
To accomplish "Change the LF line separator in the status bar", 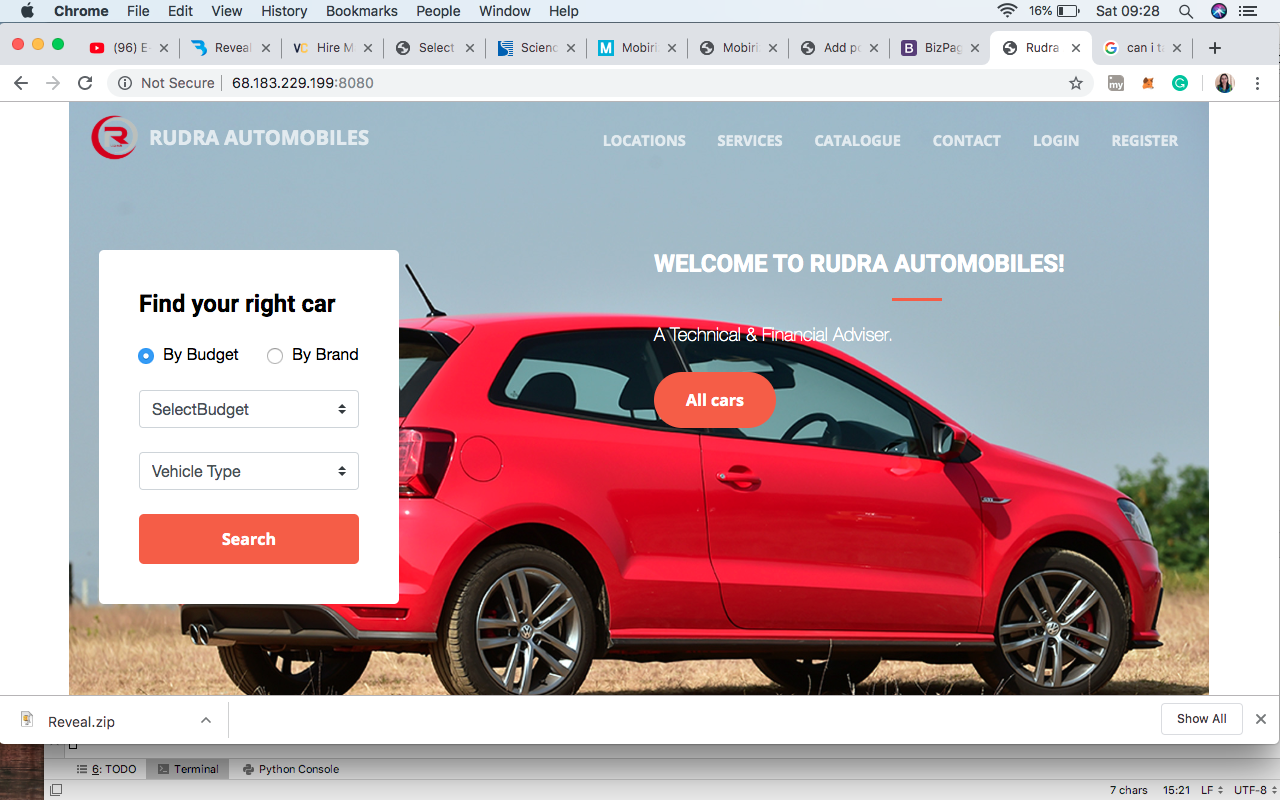I will click(1211, 790).
